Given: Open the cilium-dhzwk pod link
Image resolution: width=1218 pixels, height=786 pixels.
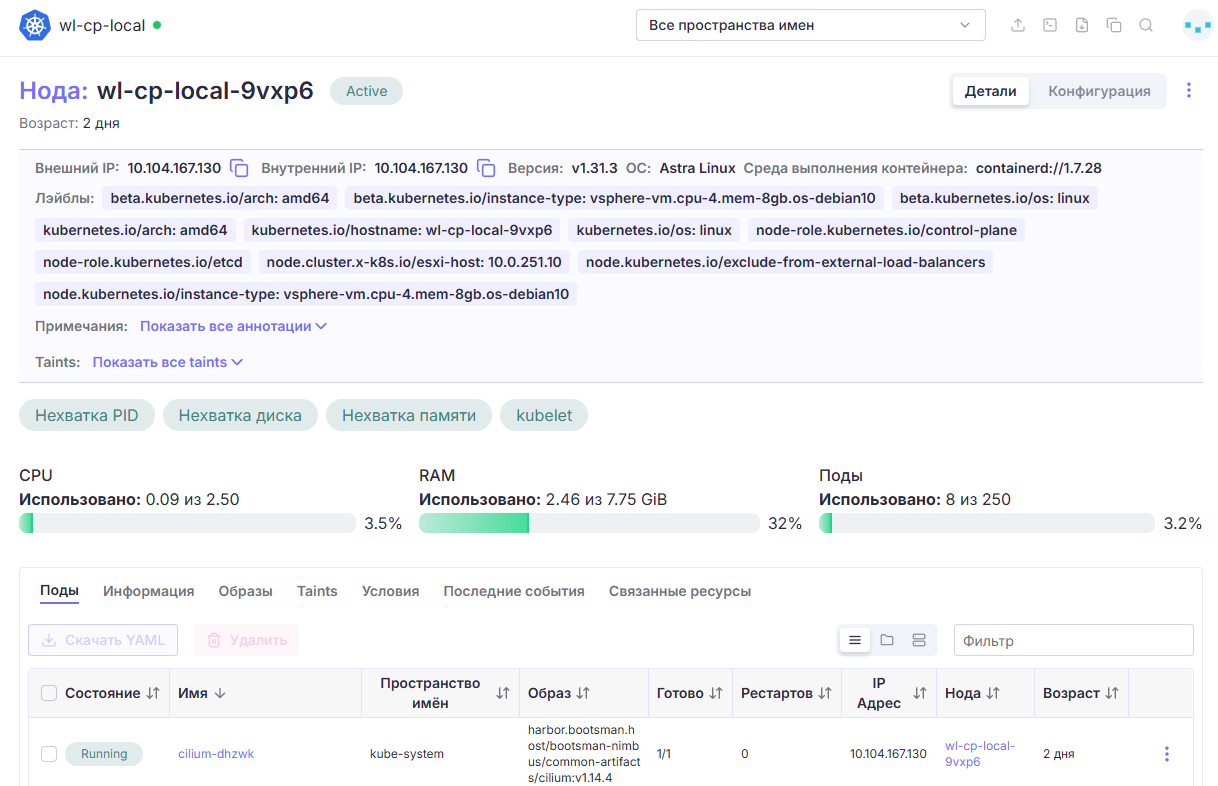Looking at the screenshot, I should (x=216, y=754).
